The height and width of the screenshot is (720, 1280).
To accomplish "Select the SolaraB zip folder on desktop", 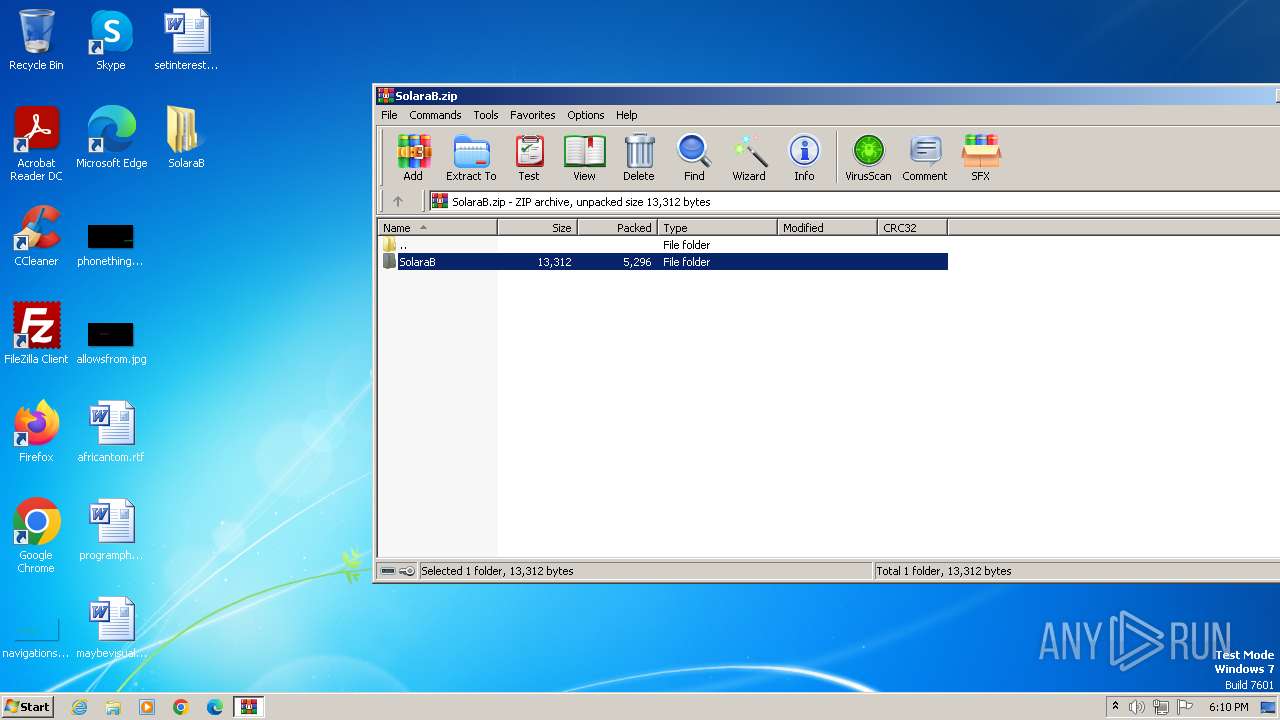I will [x=186, y=138].
